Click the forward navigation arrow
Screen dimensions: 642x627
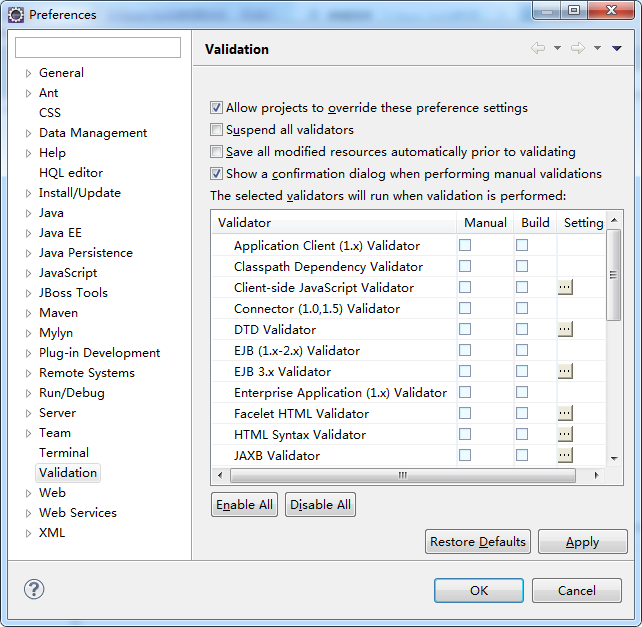click(x=578, y=48)
